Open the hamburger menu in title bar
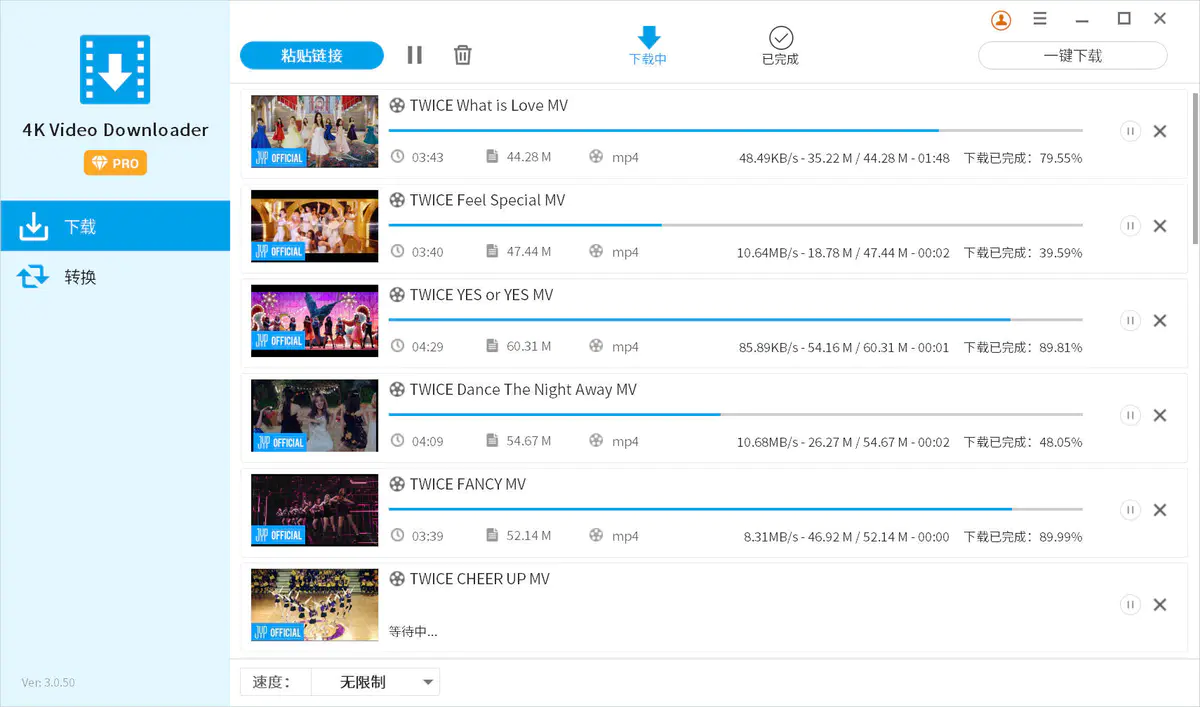 [x=1040, y=19]
